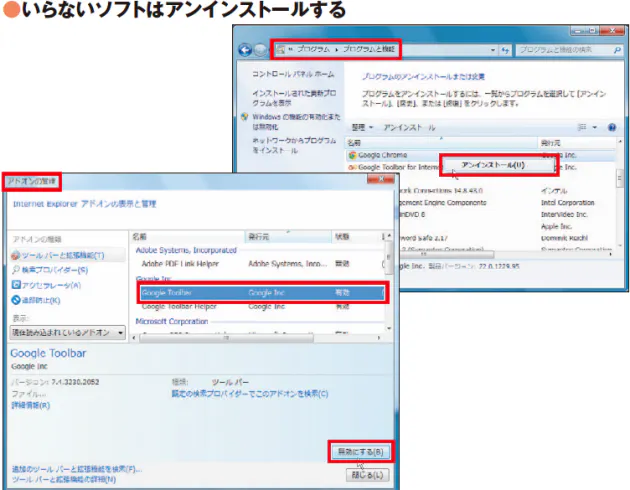Choose アンインストール(U) from context menu
Screen dimensions: 630x490
(x=499, y=165)
